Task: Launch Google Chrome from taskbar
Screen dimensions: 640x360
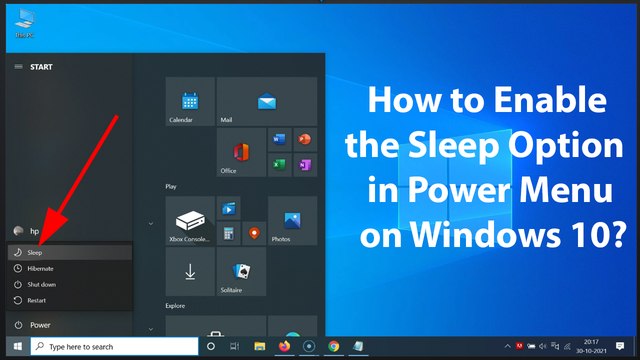Action: tap(334, 347)
